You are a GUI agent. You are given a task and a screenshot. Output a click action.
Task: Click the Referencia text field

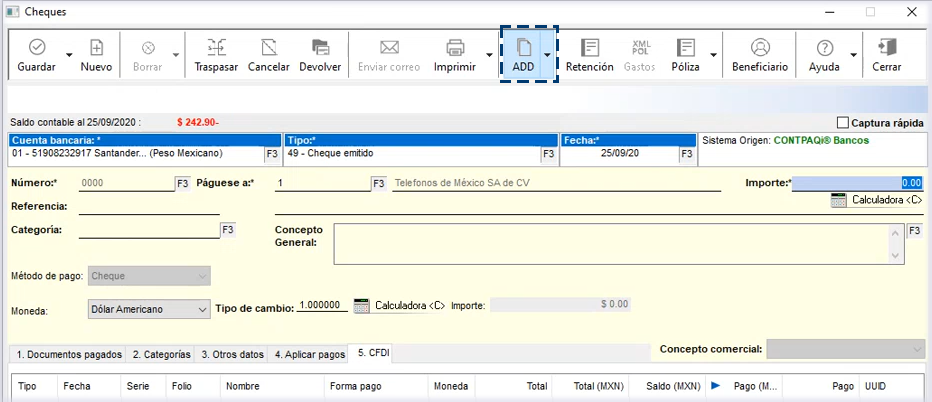[x=148, y=207]
